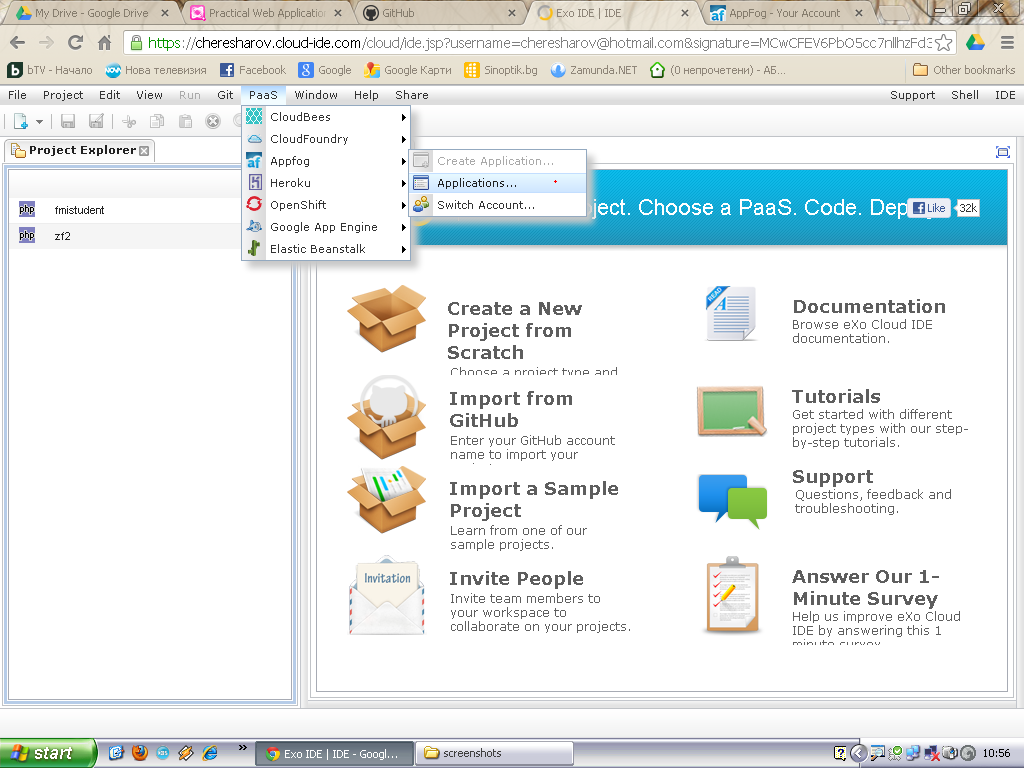1024x768 pixels.
Task: Expand the OpenShift submenu
Action: click(327, 205)
